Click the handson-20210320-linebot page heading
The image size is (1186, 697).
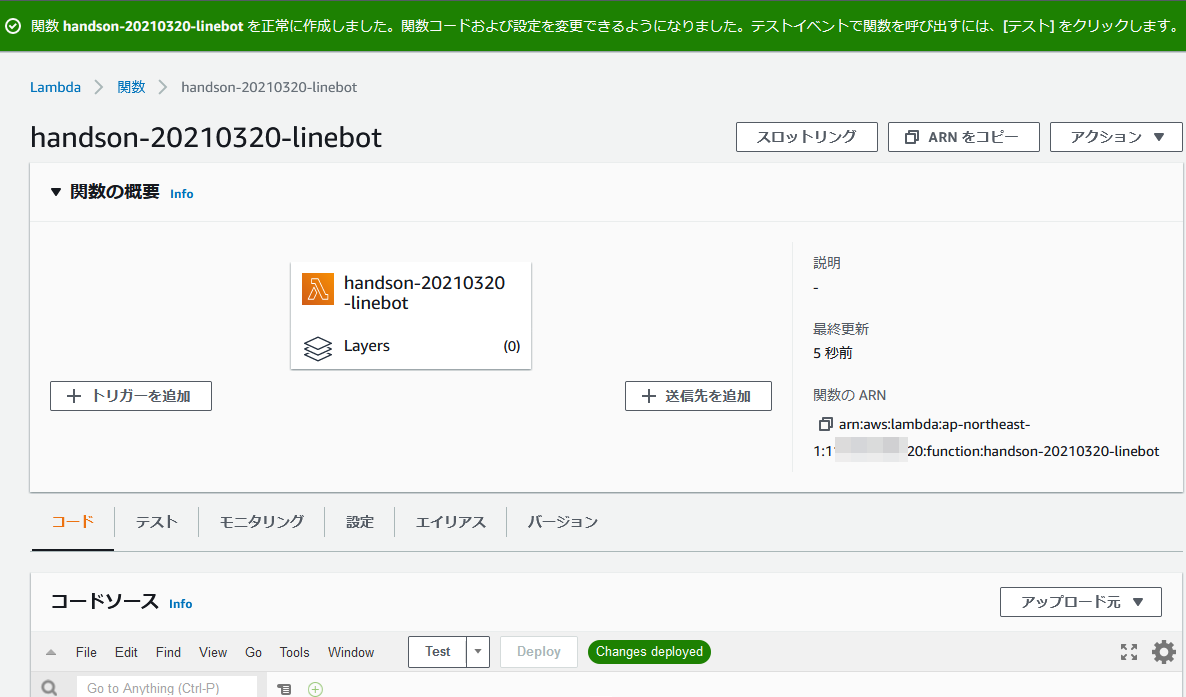coord(206,137)
